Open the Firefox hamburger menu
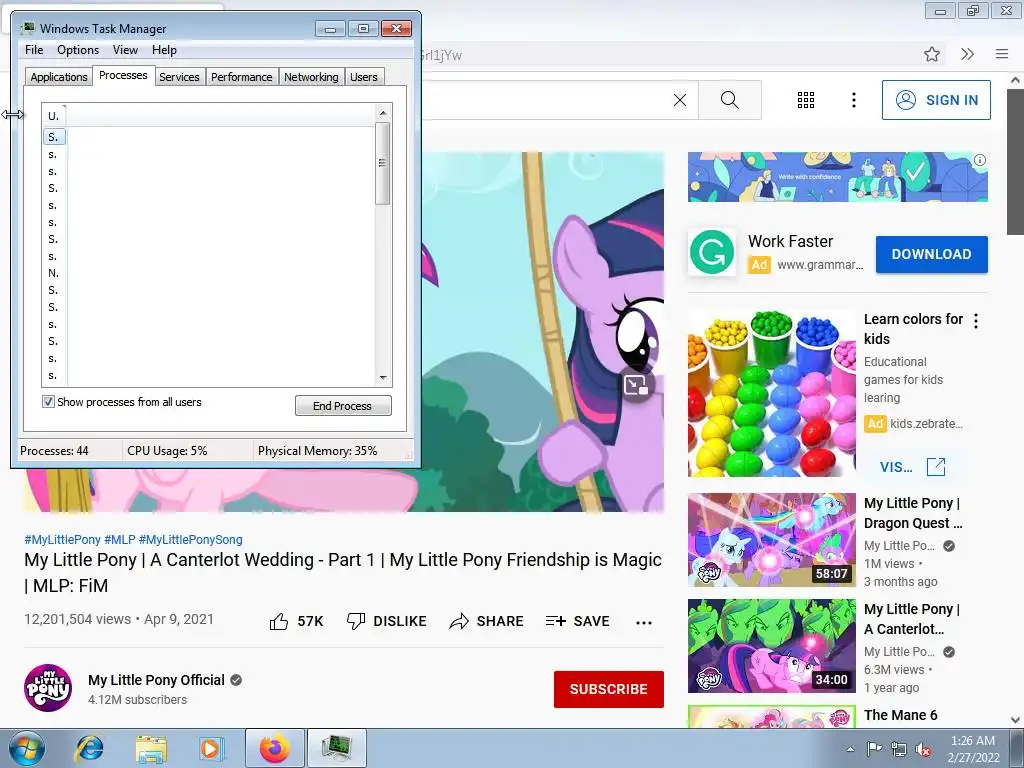 tap(1002, 54)
